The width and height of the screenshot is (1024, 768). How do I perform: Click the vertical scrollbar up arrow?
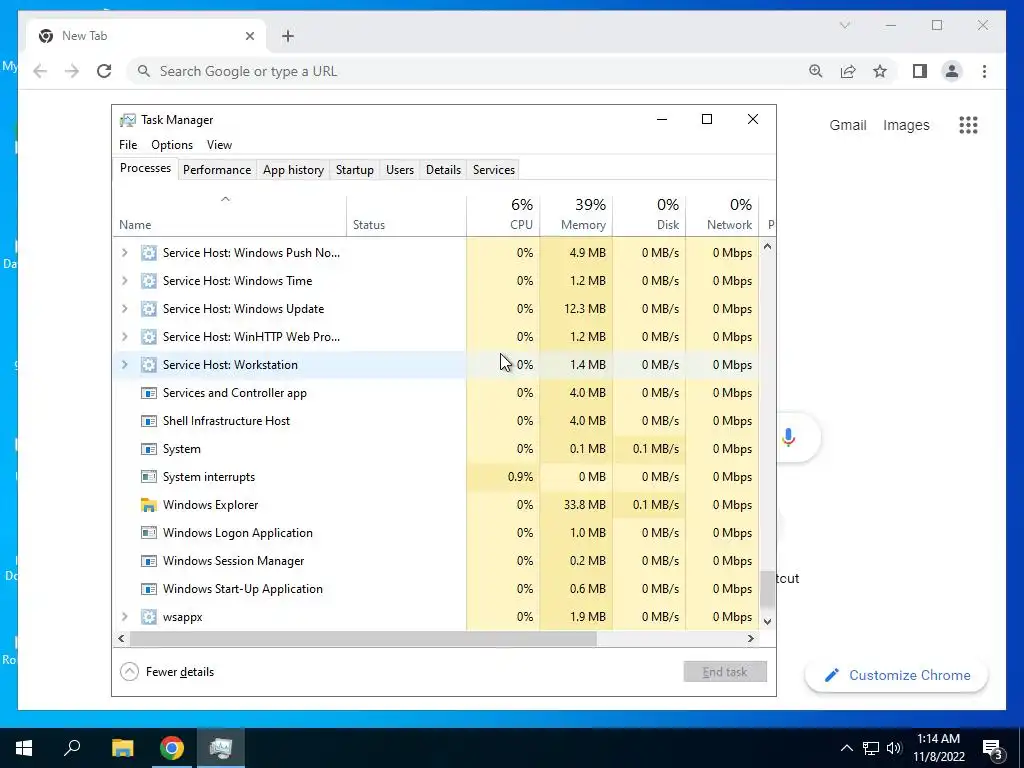[x=767, y=247]
